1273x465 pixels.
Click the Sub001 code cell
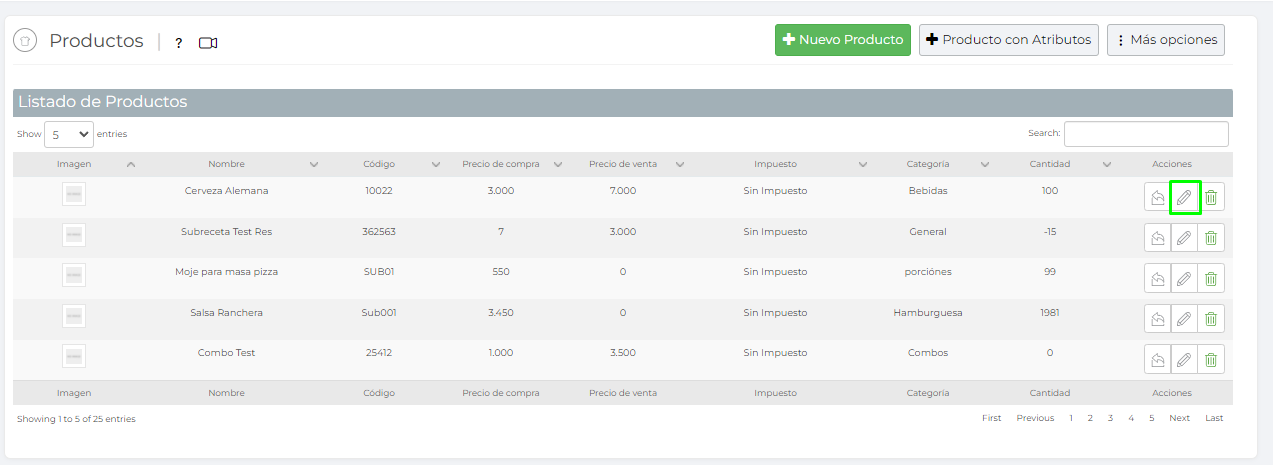click(379, 312)
